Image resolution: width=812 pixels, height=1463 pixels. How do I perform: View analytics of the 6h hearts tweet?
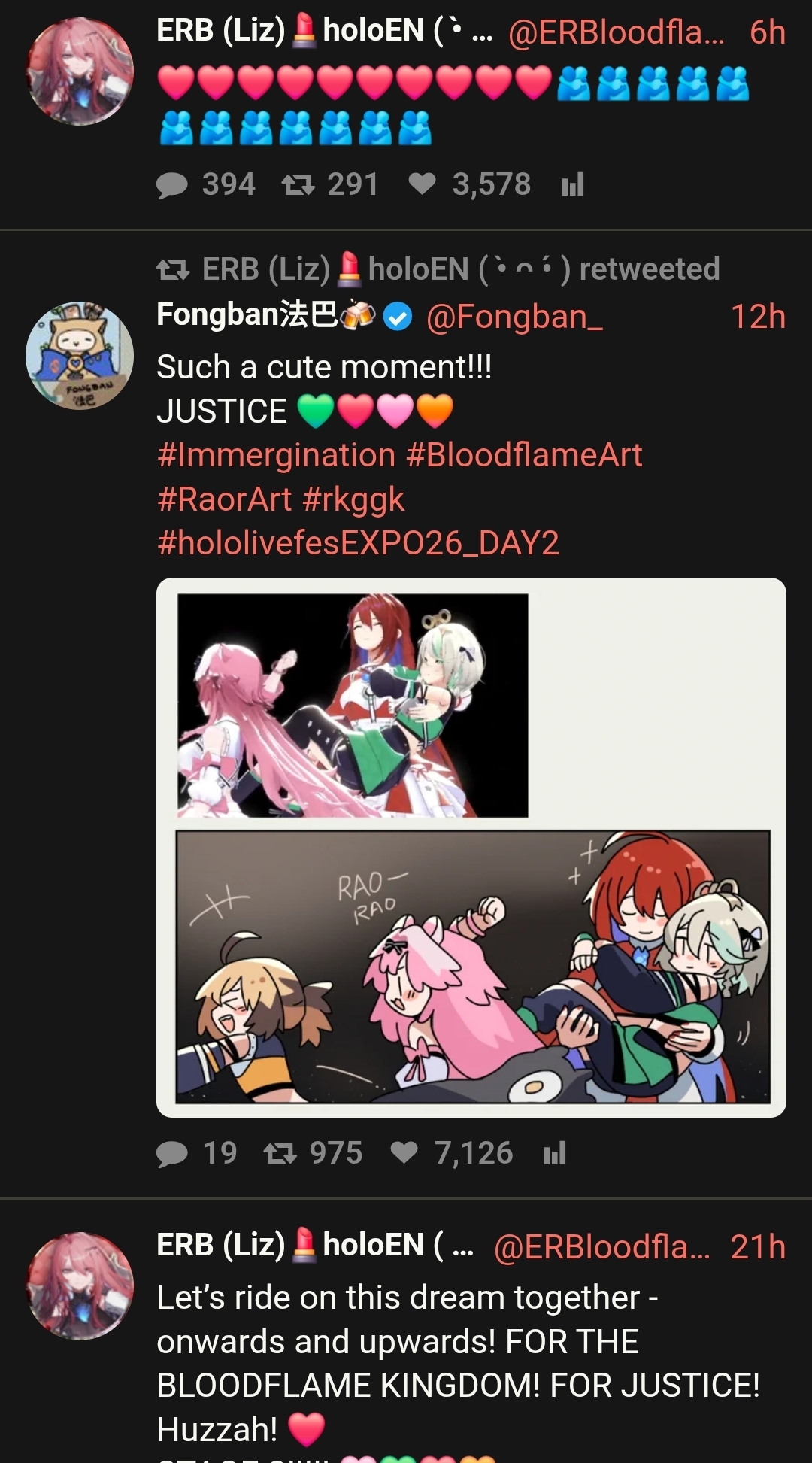click(573, 184)
